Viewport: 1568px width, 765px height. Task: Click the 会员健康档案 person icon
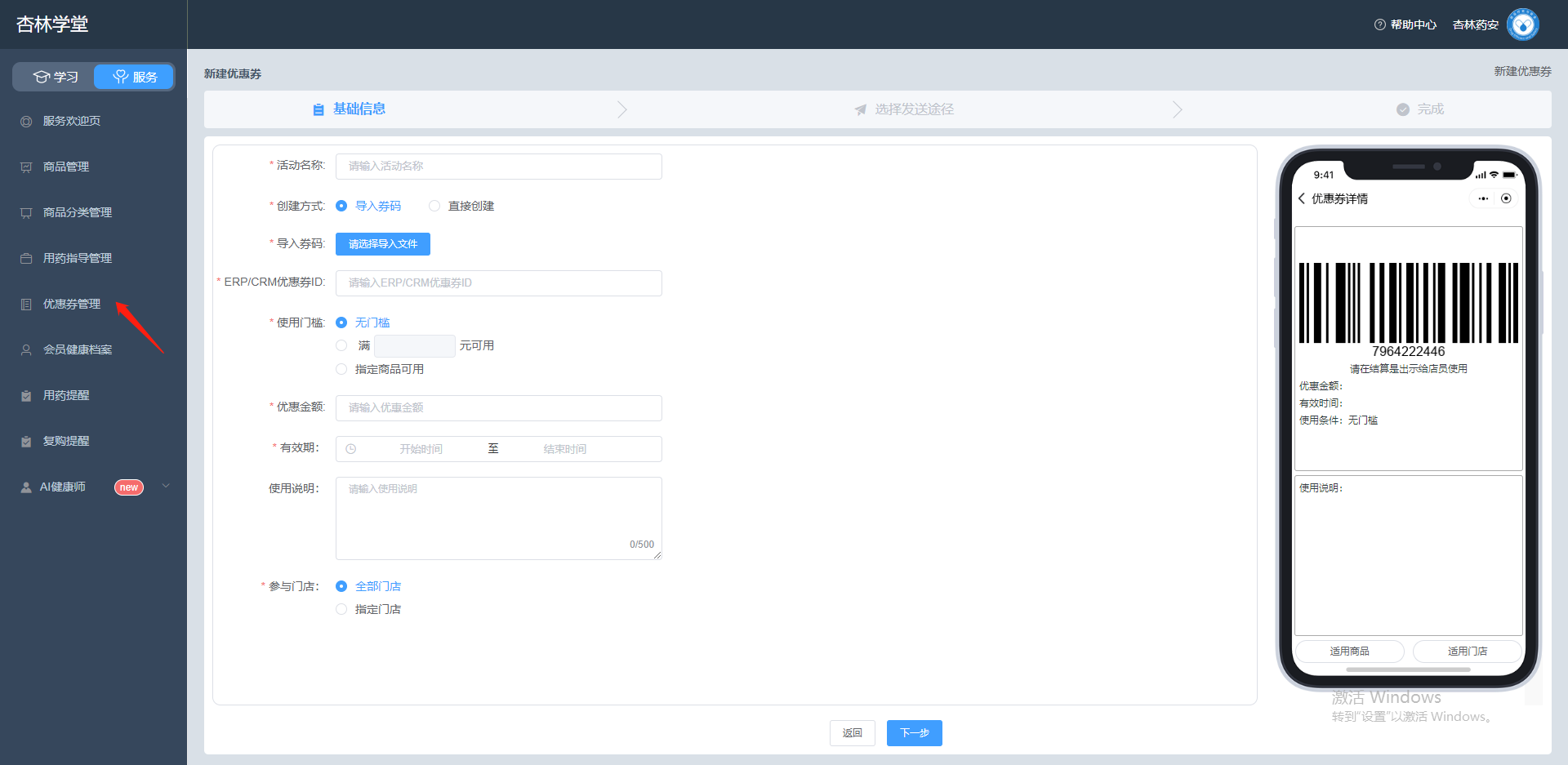point(26,350)
